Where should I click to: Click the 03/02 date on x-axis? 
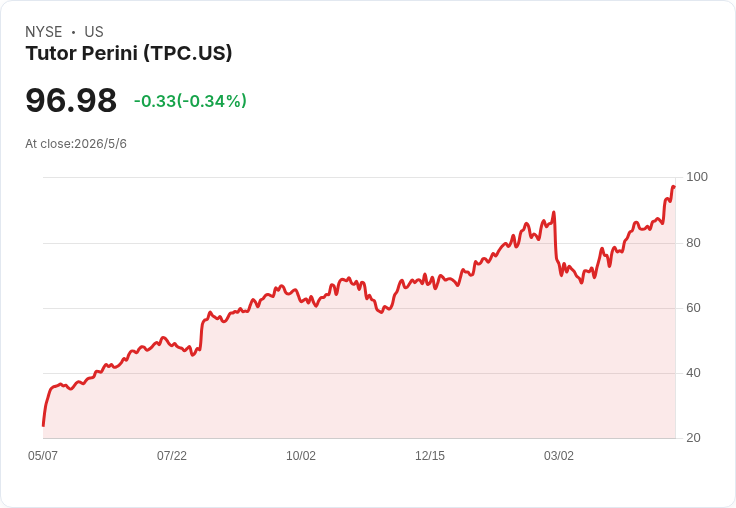click(x=559, y=455)
